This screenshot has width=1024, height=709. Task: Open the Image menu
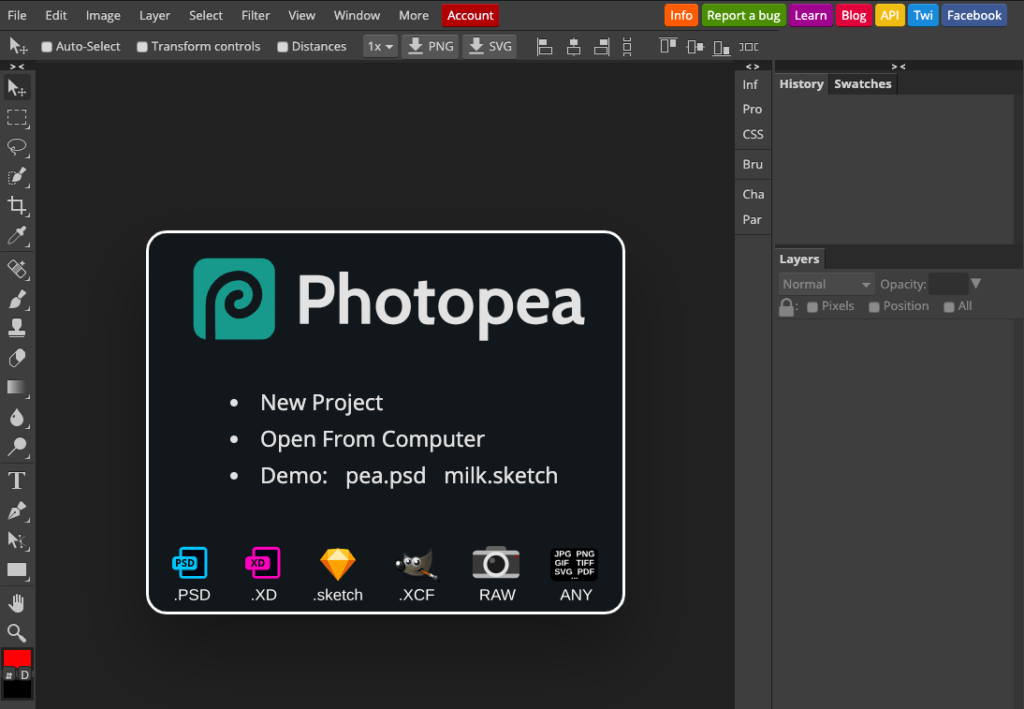(103, 15)
